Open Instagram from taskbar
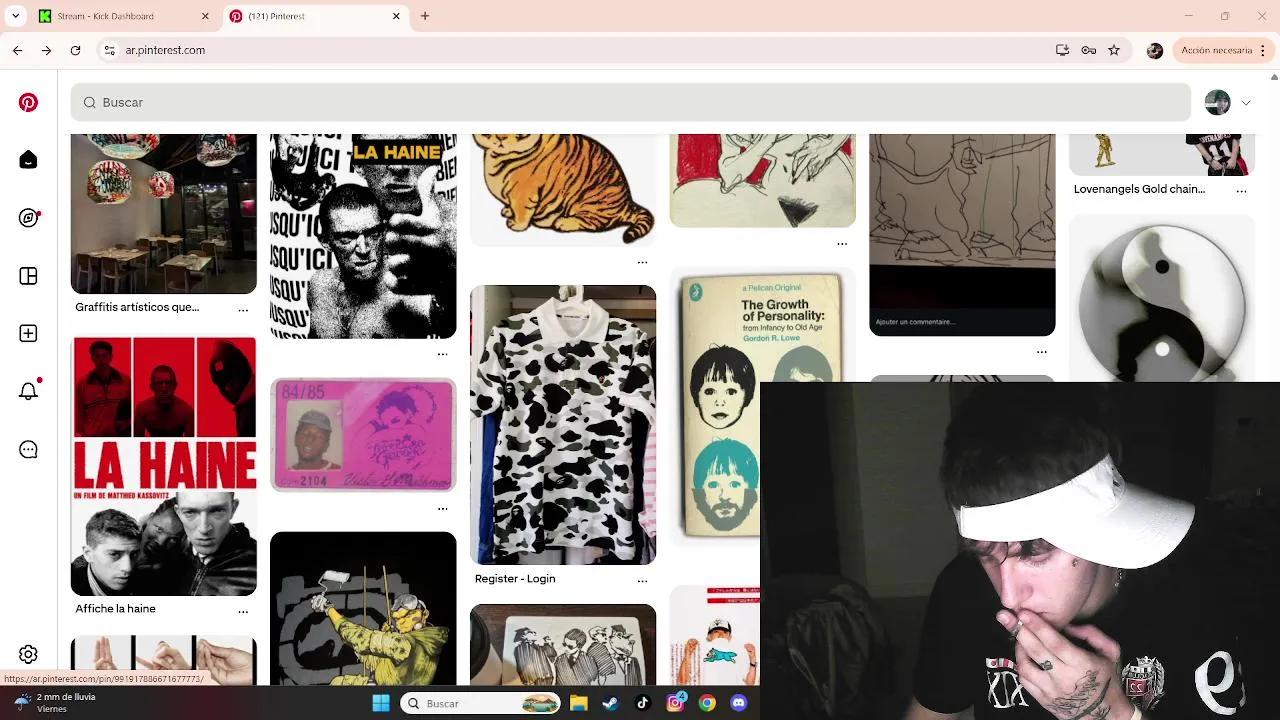Screen dimensions: 1280x720 [x=675, y=703]
